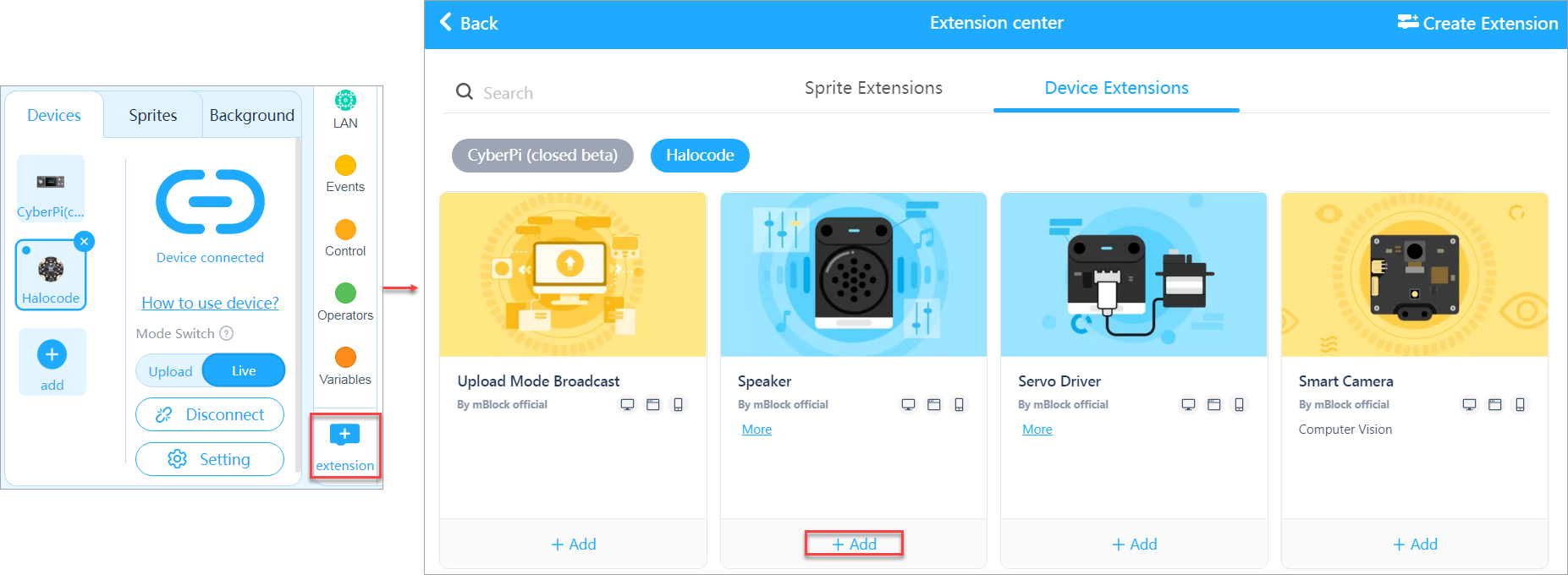Select the orange Variables category circle
Viewport: 1568px width, 575px height.
[x=345, y=358]
